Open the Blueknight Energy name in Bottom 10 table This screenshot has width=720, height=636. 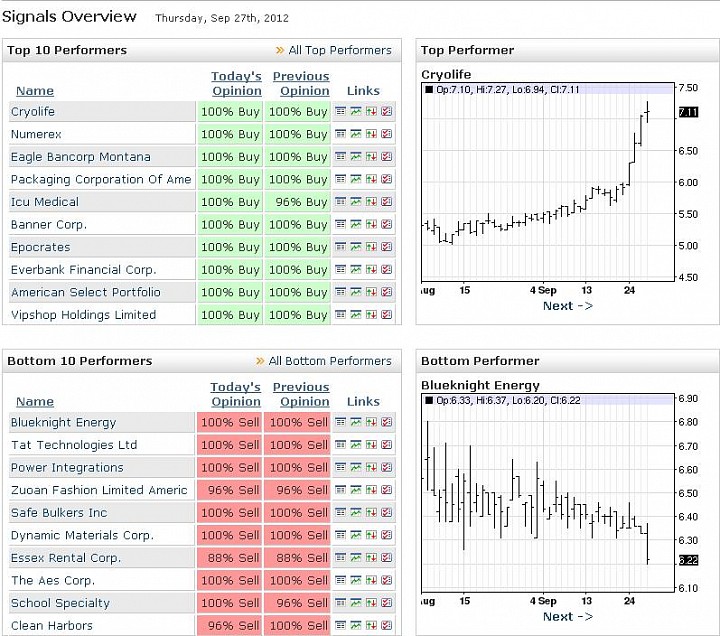coord(63,422)
